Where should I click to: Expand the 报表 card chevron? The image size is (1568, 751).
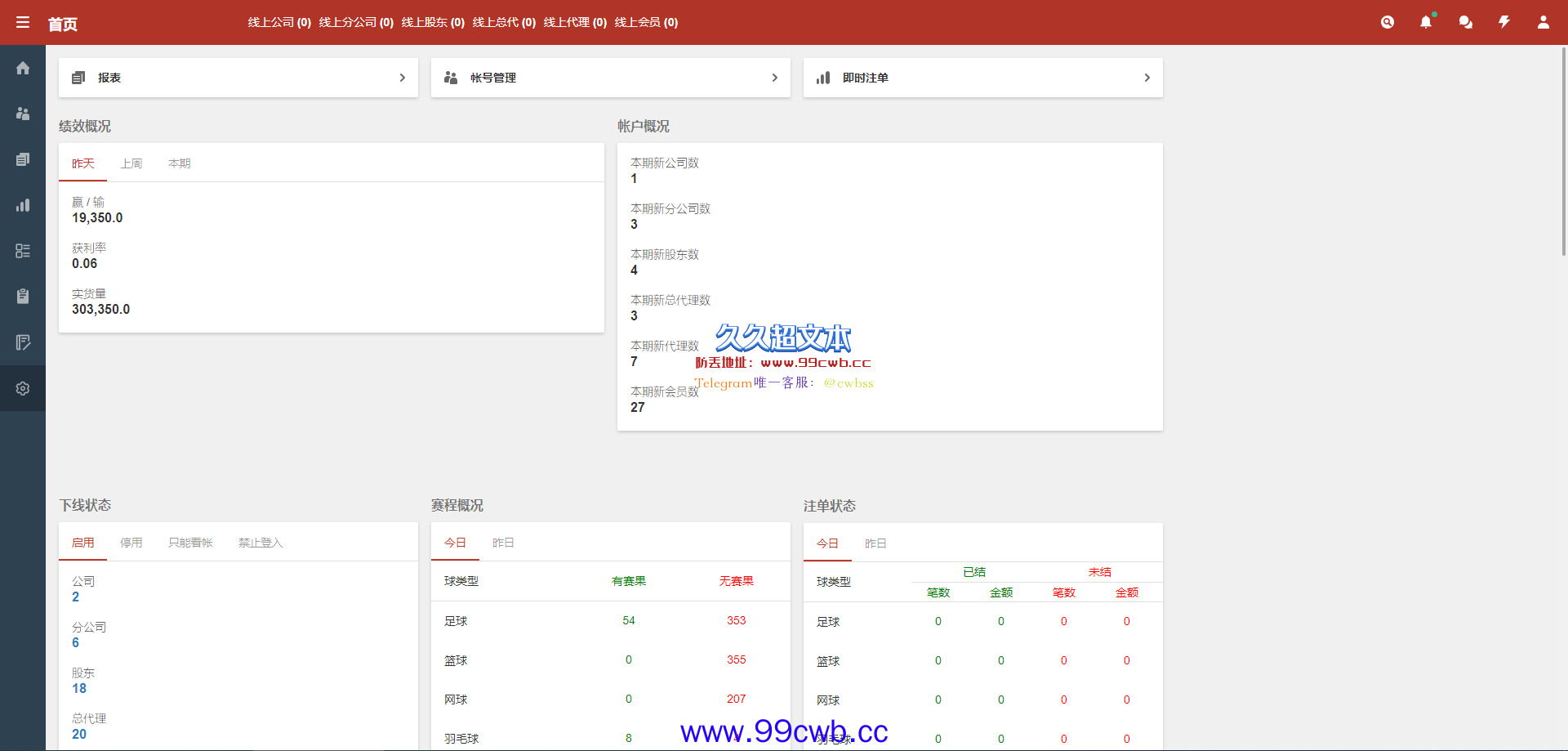[403, 78]
